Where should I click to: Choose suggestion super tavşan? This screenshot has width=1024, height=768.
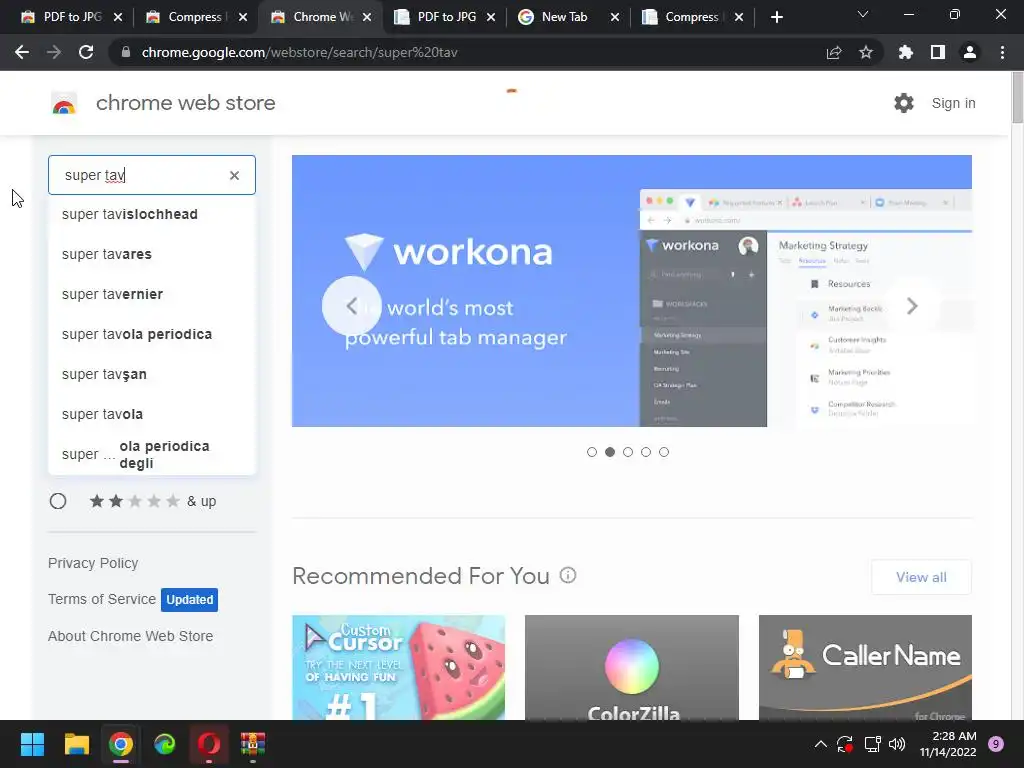click(x=152, y=374)
